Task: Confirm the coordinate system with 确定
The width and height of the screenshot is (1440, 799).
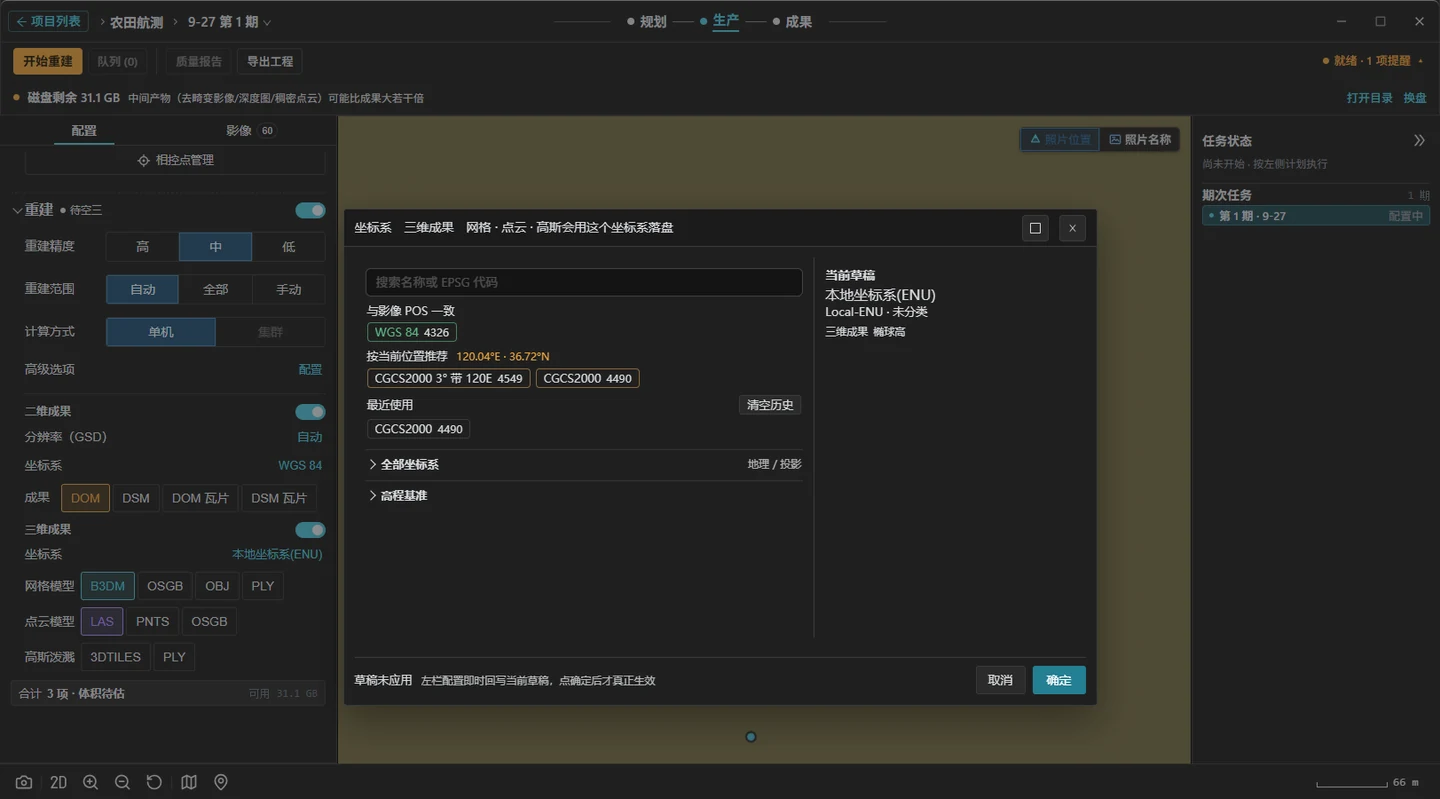Action: (x=1059, y=680)
